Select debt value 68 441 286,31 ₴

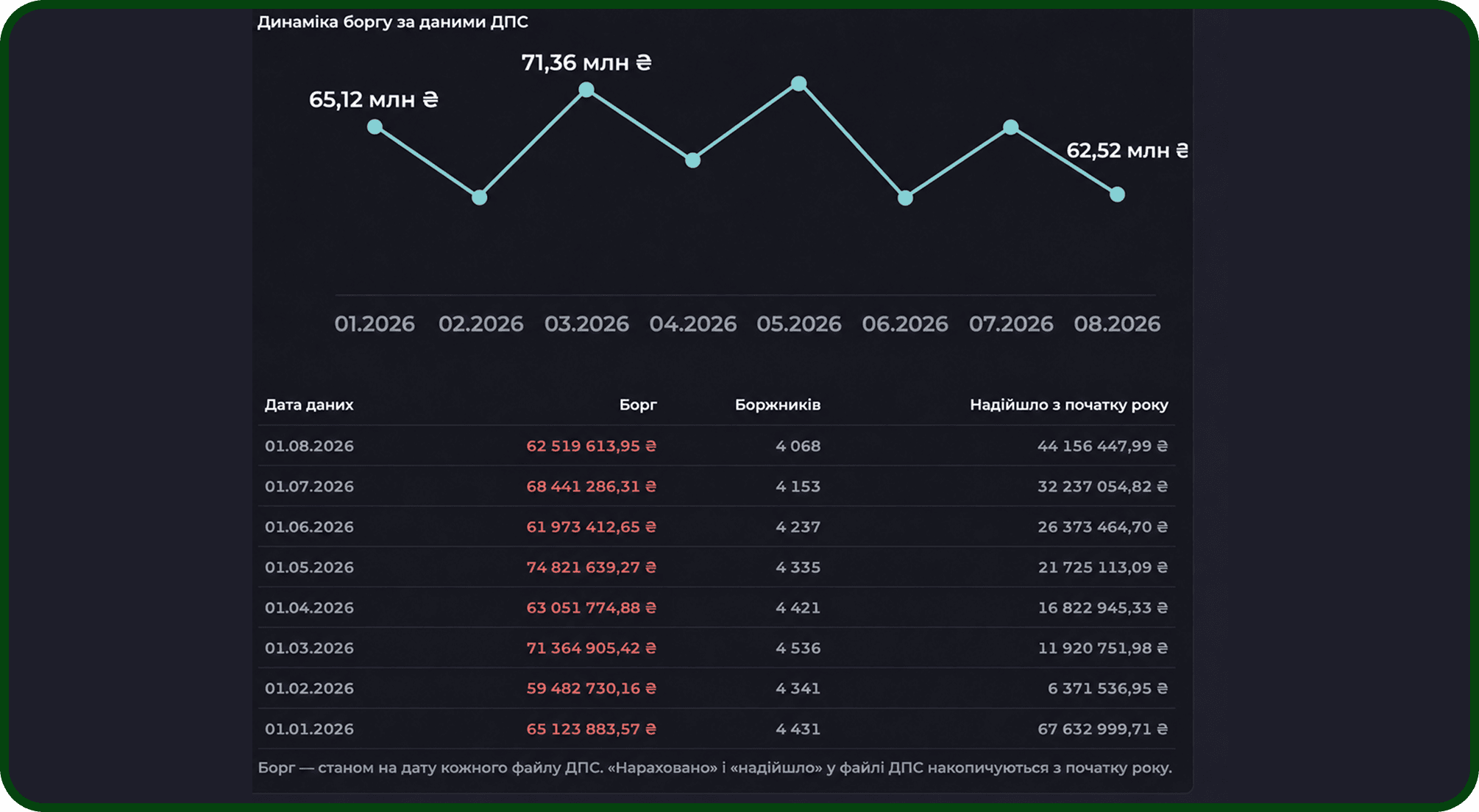(x=592, y=486)
